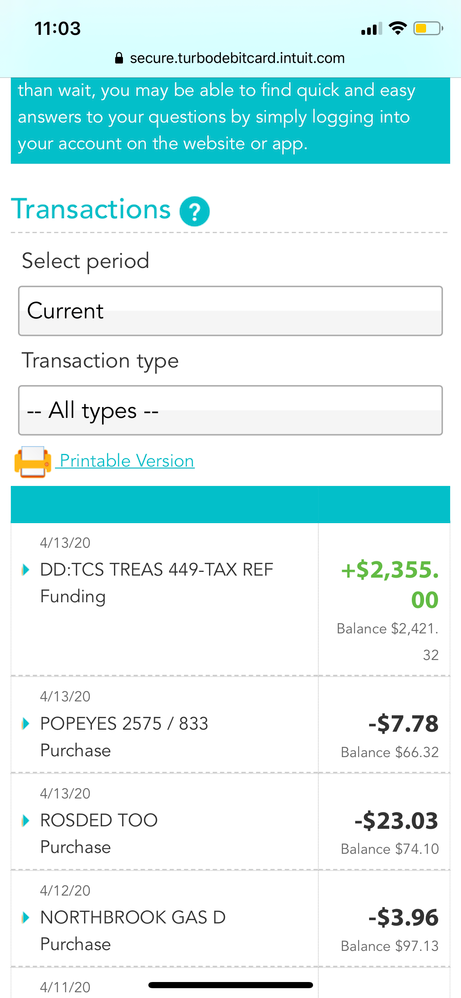This screenshot has width=461, height=998.
Task: Open the Printable Version link
Action: coord(125,460)
